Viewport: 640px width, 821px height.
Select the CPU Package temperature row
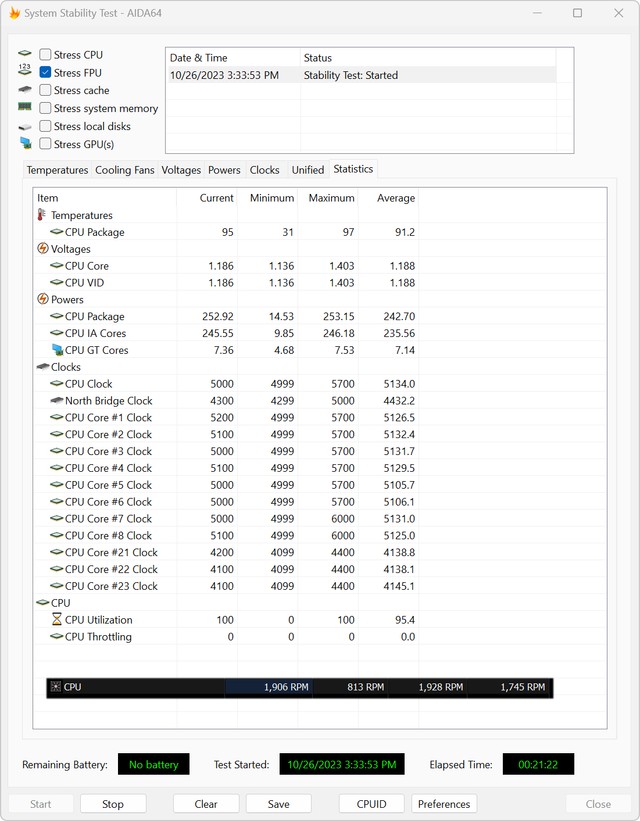[95, 232]
